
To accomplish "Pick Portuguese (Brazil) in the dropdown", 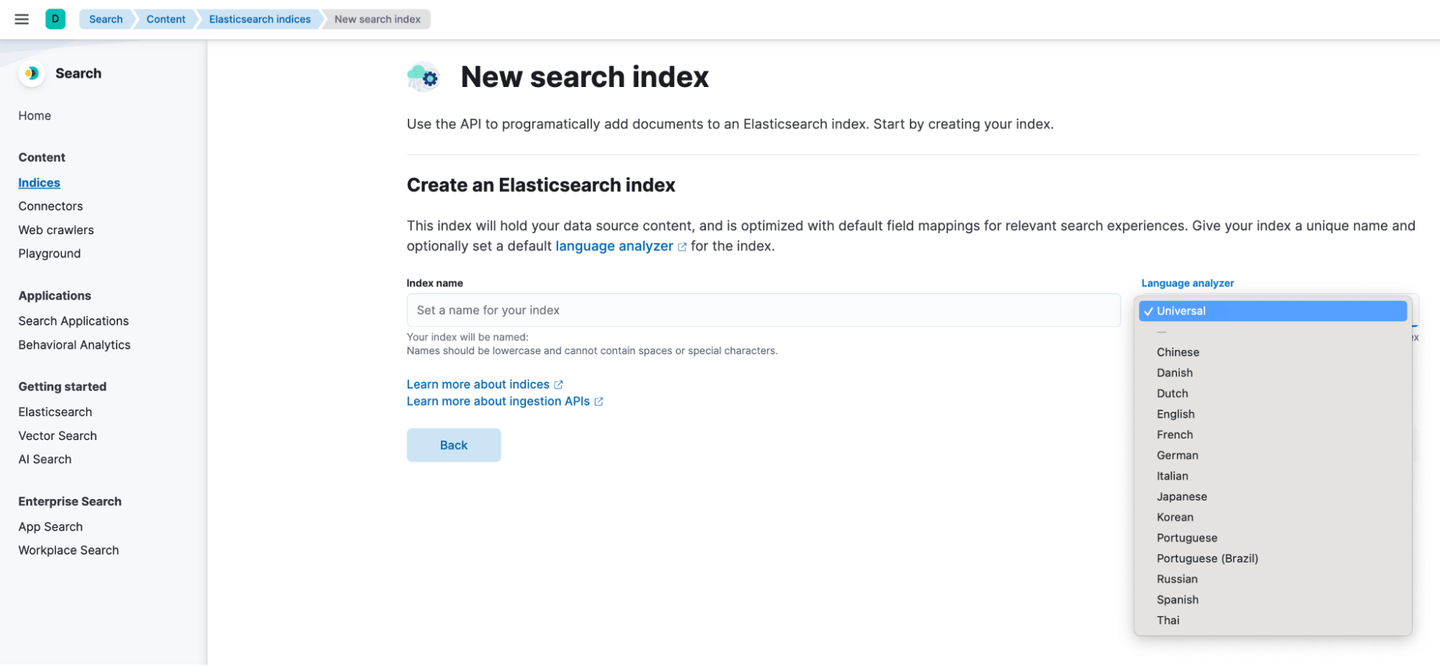I will 1272,559.
